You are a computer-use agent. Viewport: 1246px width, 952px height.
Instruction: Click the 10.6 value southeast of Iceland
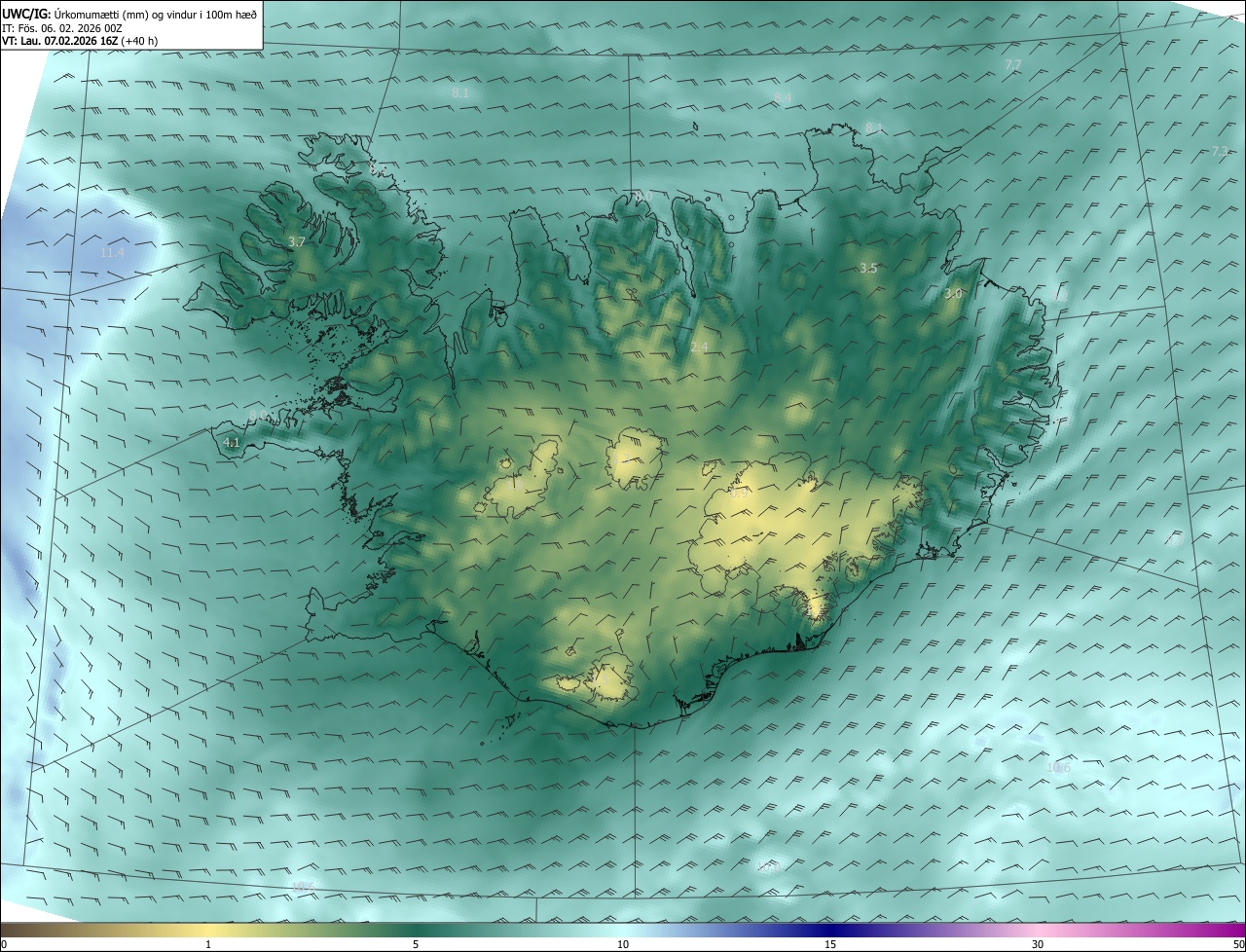coord(1058,768)
